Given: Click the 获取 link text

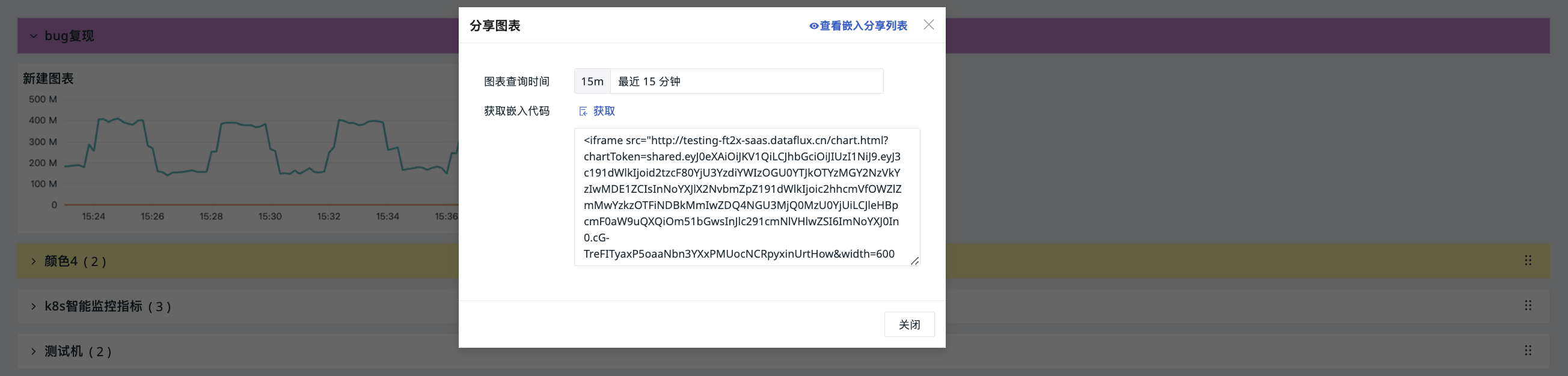Looking at the screenshot, I should click(x=604, y=111).
